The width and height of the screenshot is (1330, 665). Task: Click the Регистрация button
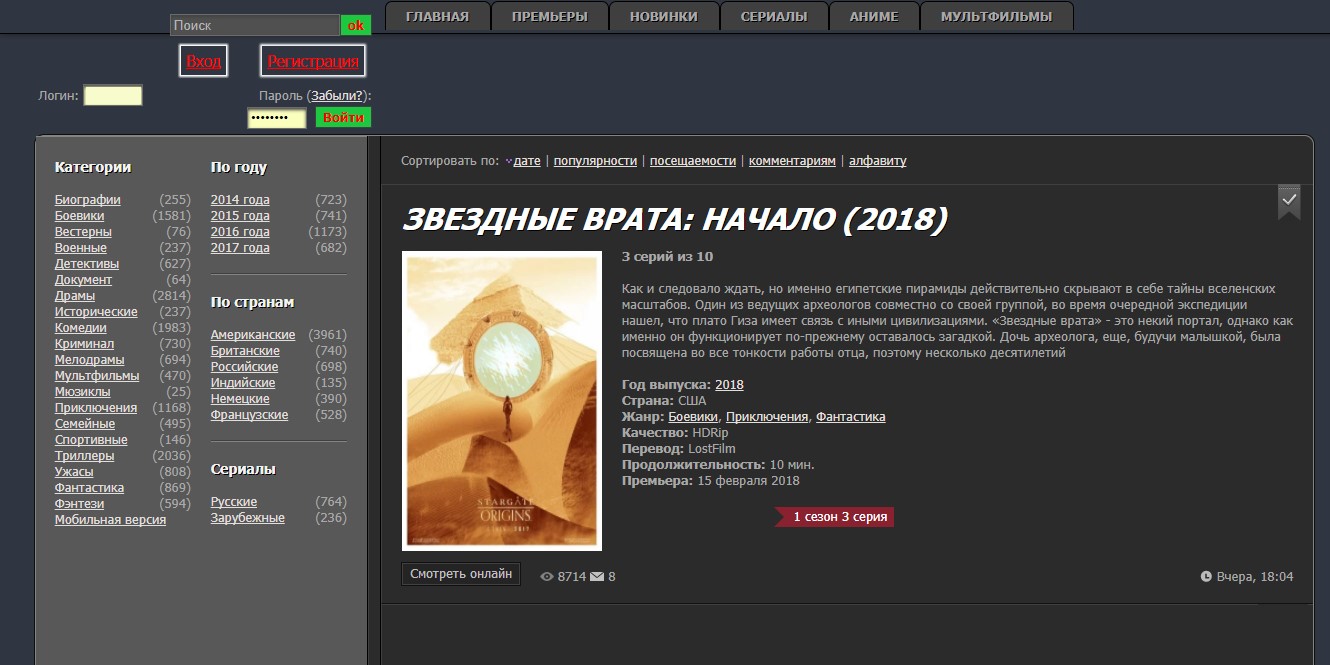tap(313, 61)
